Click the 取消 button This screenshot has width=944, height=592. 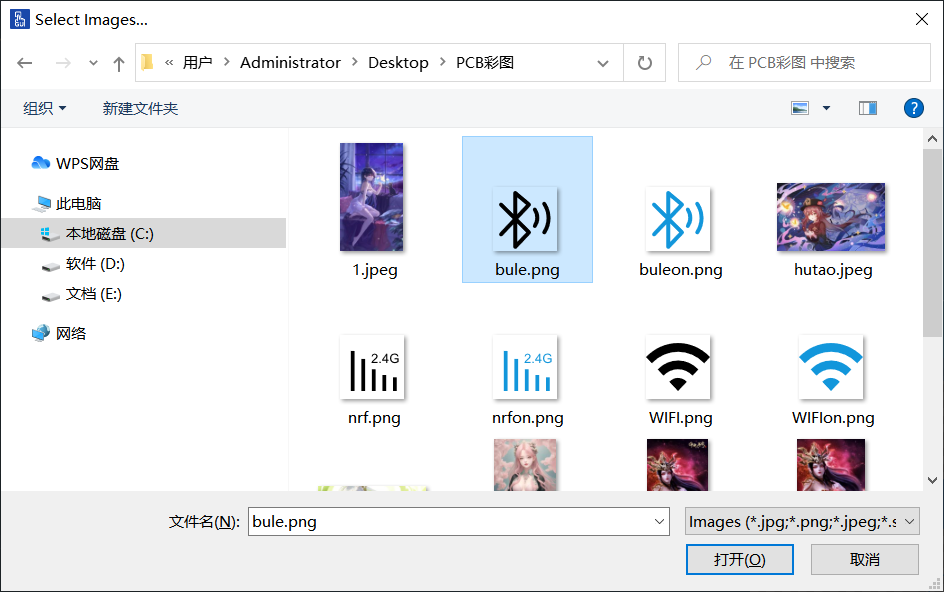(x=865, y=559)
